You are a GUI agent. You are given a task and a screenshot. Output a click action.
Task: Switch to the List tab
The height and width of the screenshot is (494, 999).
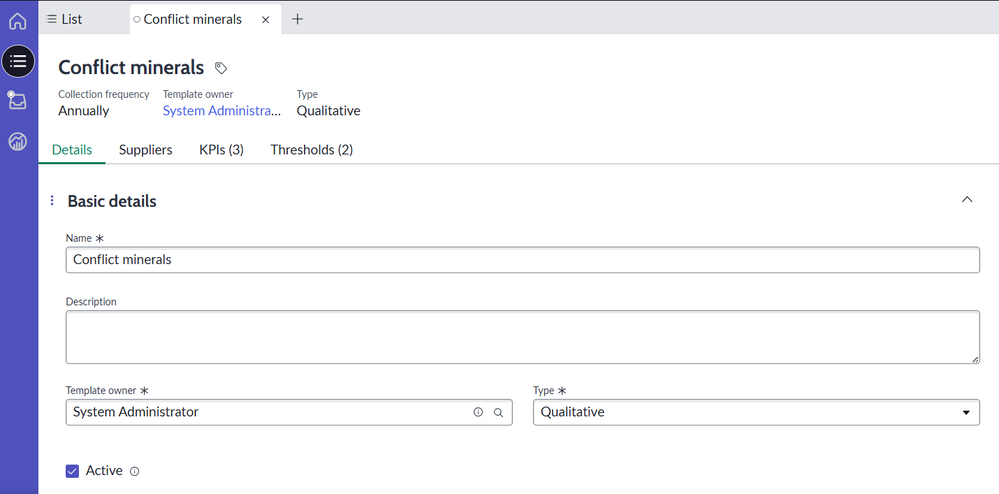(x=66, y=19)
